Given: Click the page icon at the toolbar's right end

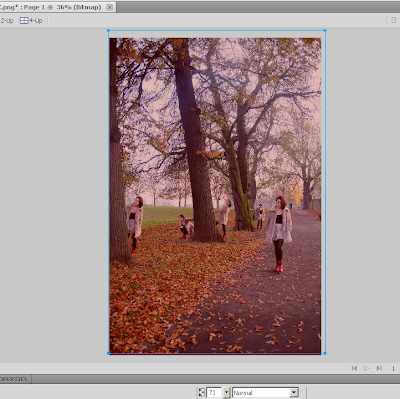Looking at the screenshot, I should [393, 20].
